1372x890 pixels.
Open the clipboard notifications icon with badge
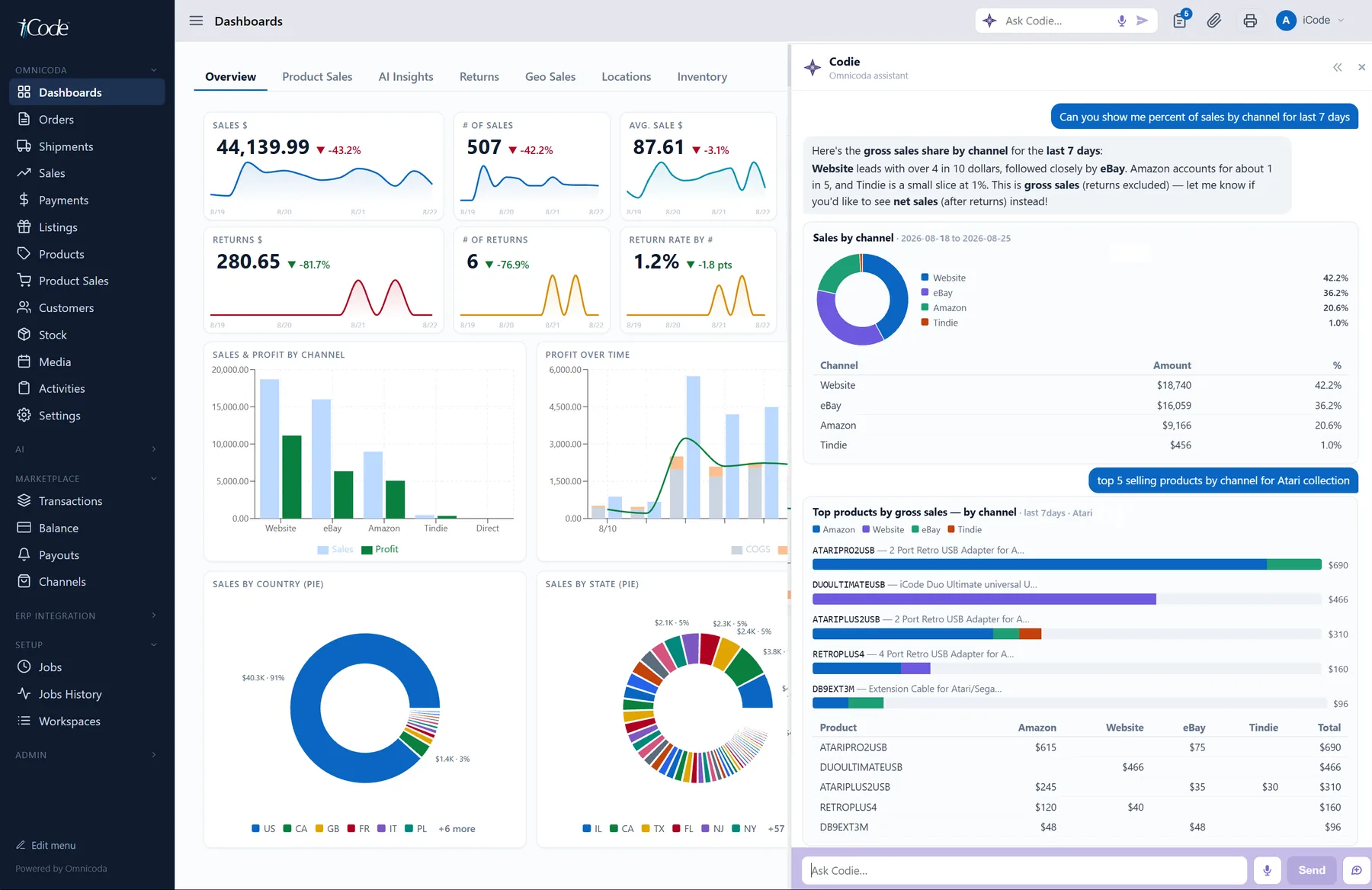1180,20
